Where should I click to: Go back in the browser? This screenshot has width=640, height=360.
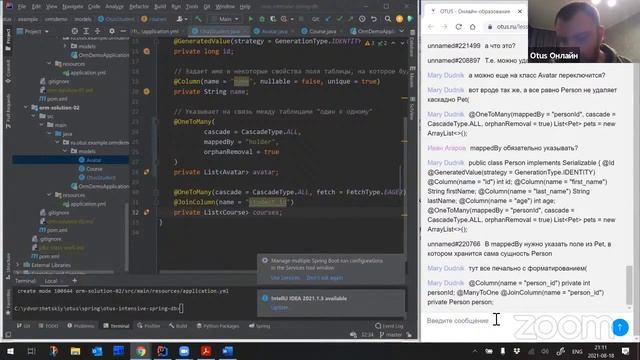[x=431, y=27]
